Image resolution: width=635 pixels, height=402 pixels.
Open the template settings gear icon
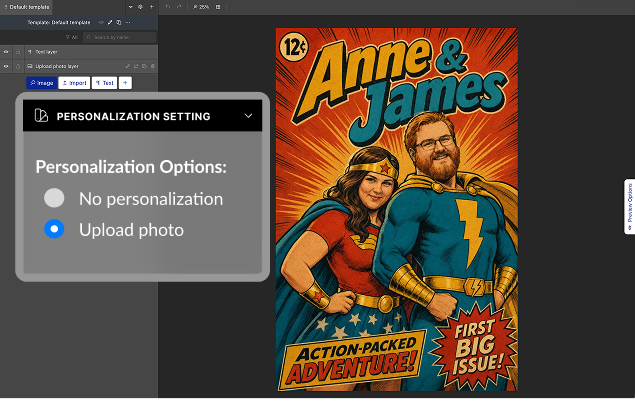point(140,7)
